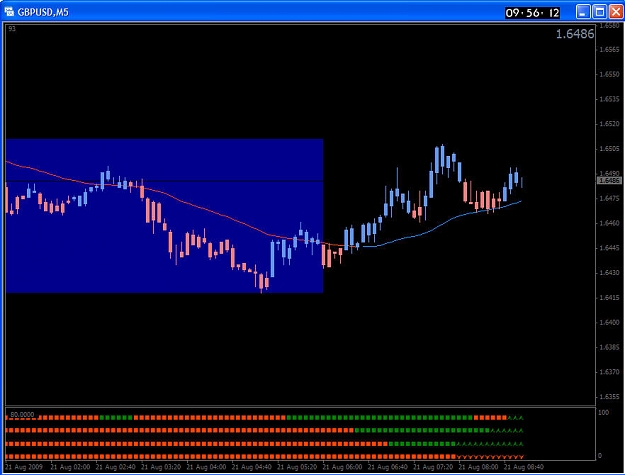This screenshot has height=475, width=625.
Task: Click the 21 Aug 06:00 time label
Action: pyautogui.click(x=342, y=467)
